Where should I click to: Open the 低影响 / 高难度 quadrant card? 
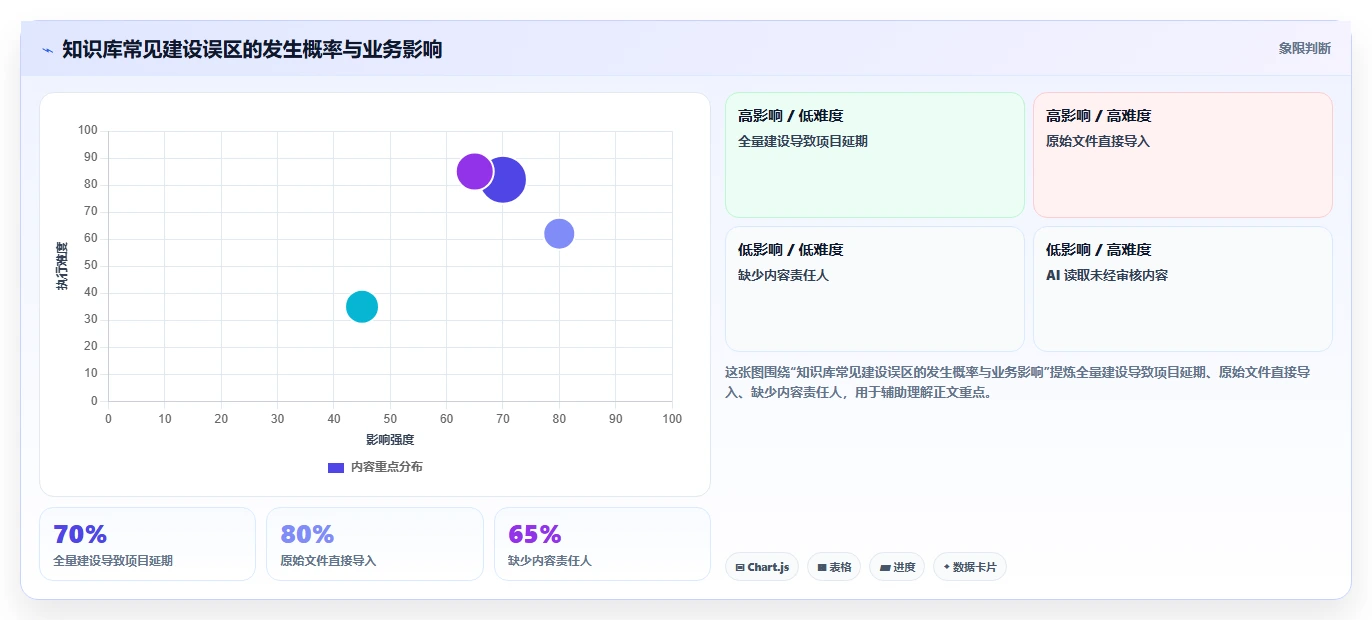click(x=1182, y=289)
